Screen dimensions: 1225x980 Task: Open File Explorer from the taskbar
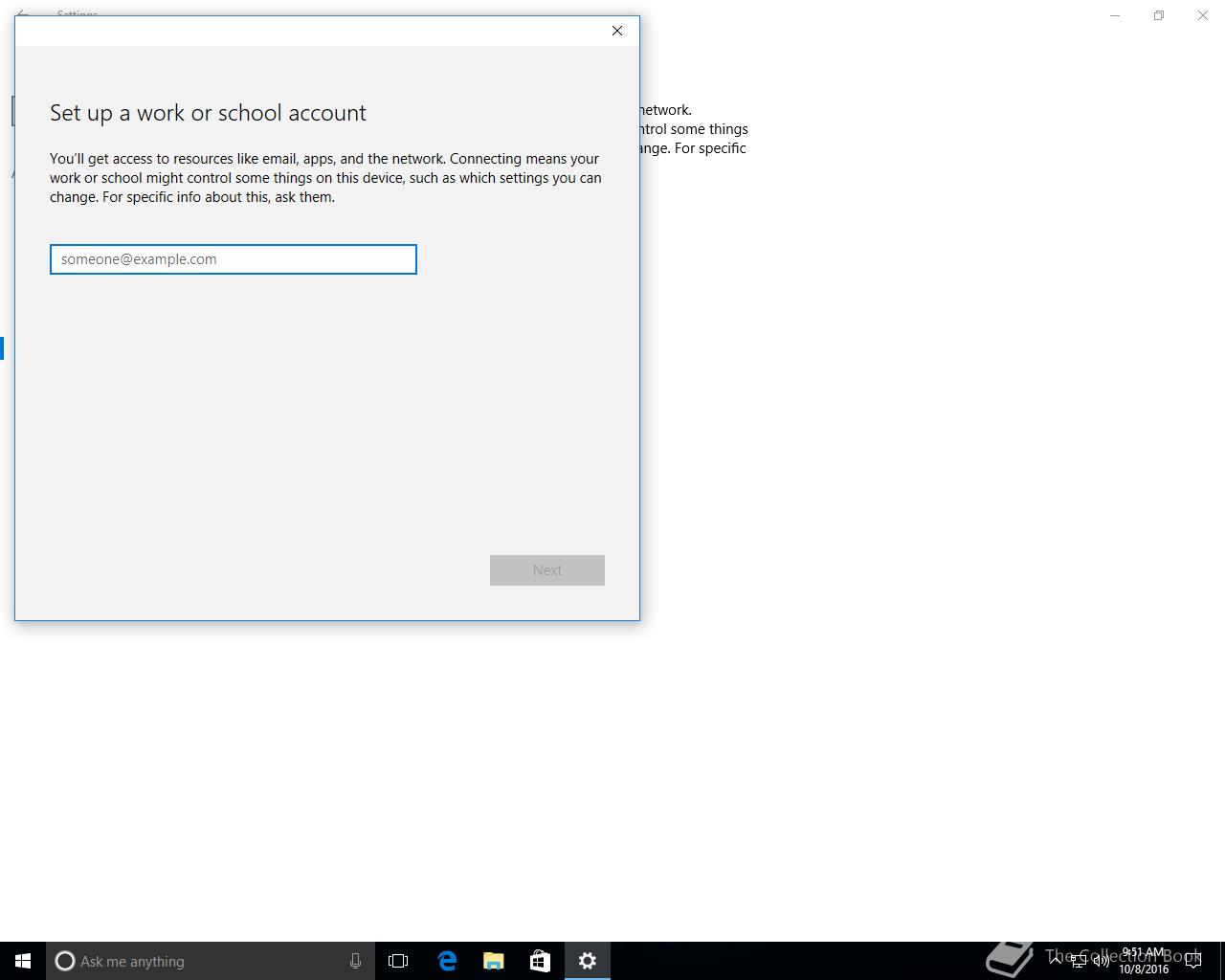[x=494, y=961]
